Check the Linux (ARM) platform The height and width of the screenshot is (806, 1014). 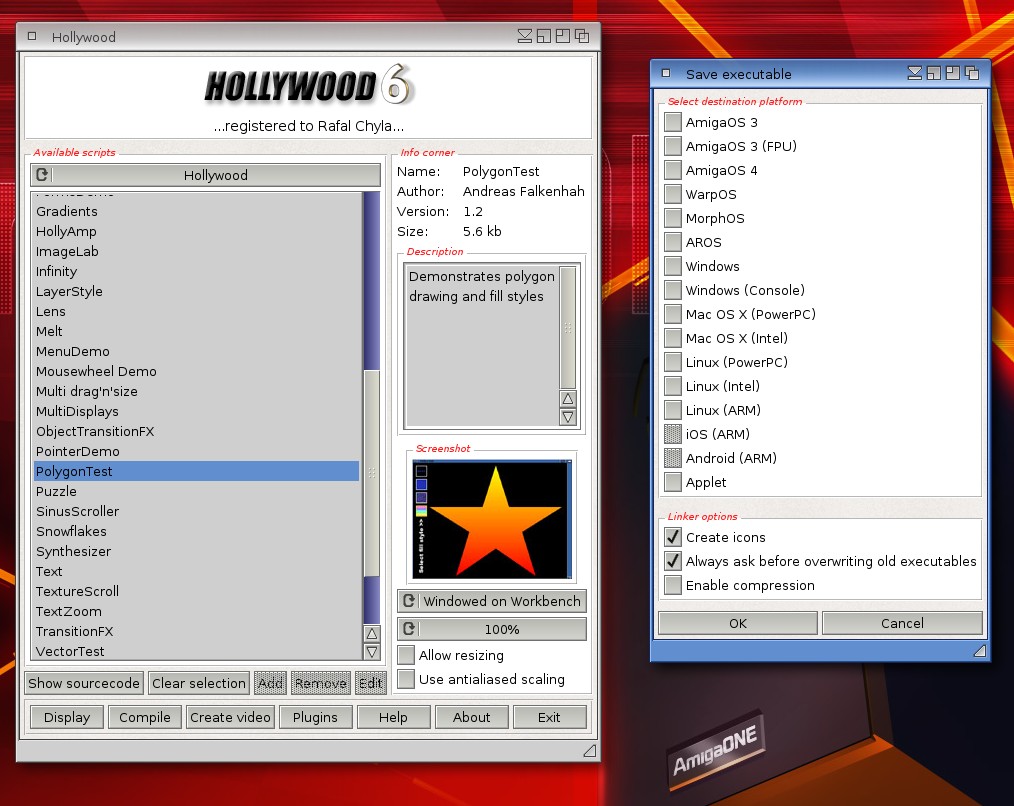point(673,410)
